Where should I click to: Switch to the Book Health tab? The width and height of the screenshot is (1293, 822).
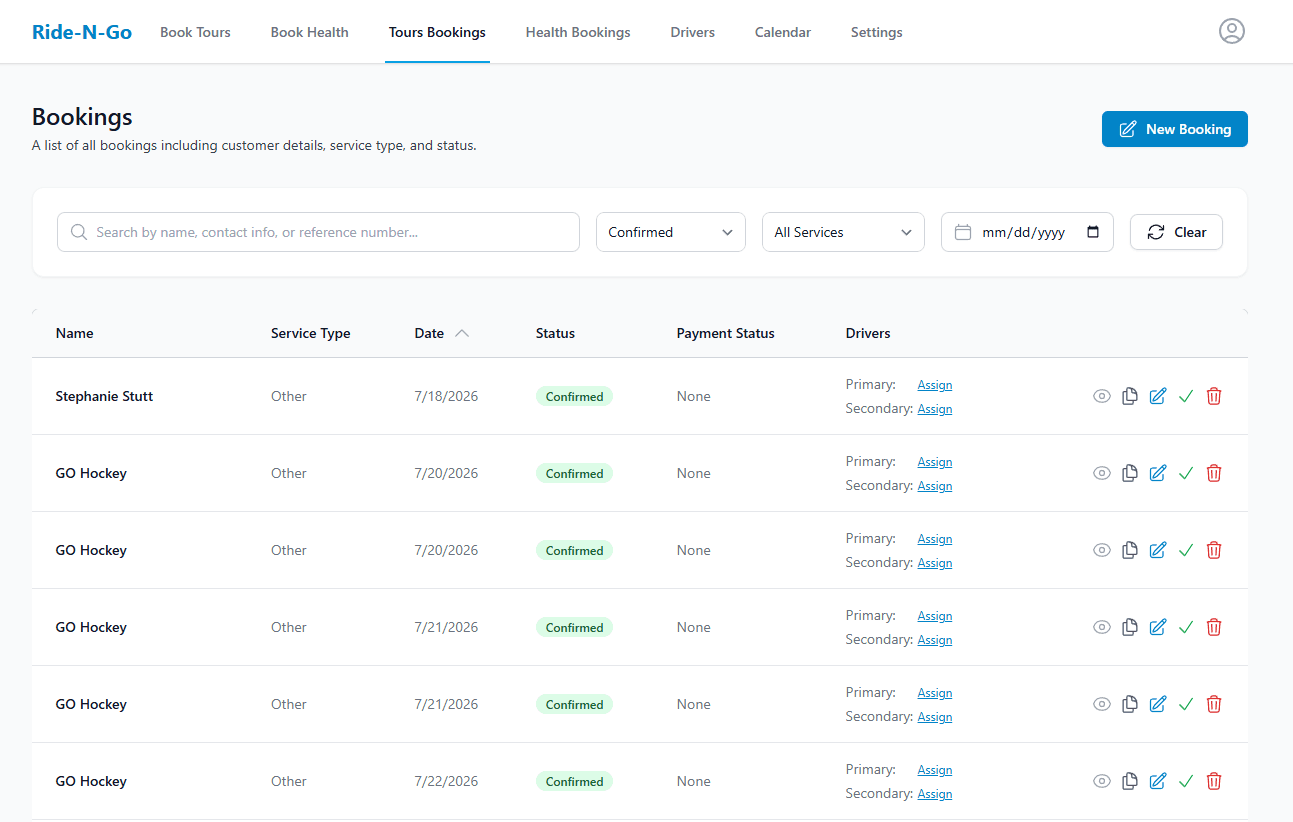310,32
